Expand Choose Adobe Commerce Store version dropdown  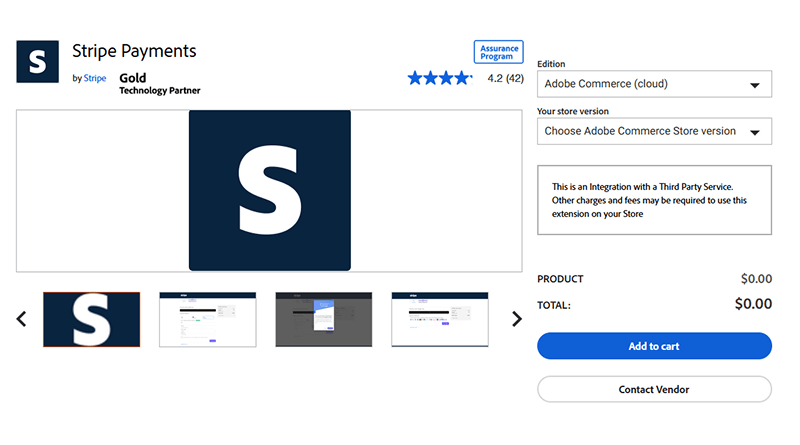tap(654, 131)
